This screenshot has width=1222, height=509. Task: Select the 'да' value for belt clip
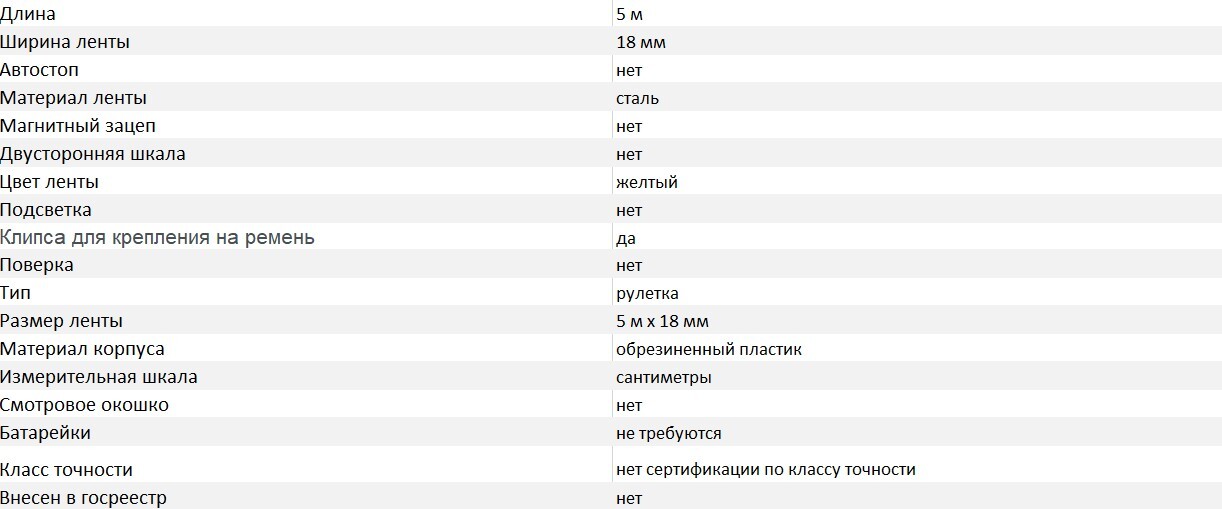coord(626,238)
